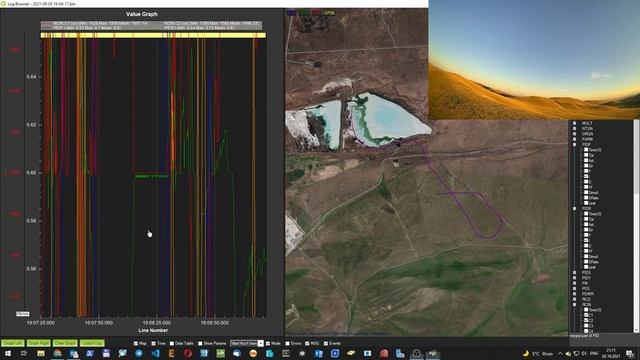Expand the ORGN tree node
Viewport: 640px width, 360px height.
click(574, 134)
